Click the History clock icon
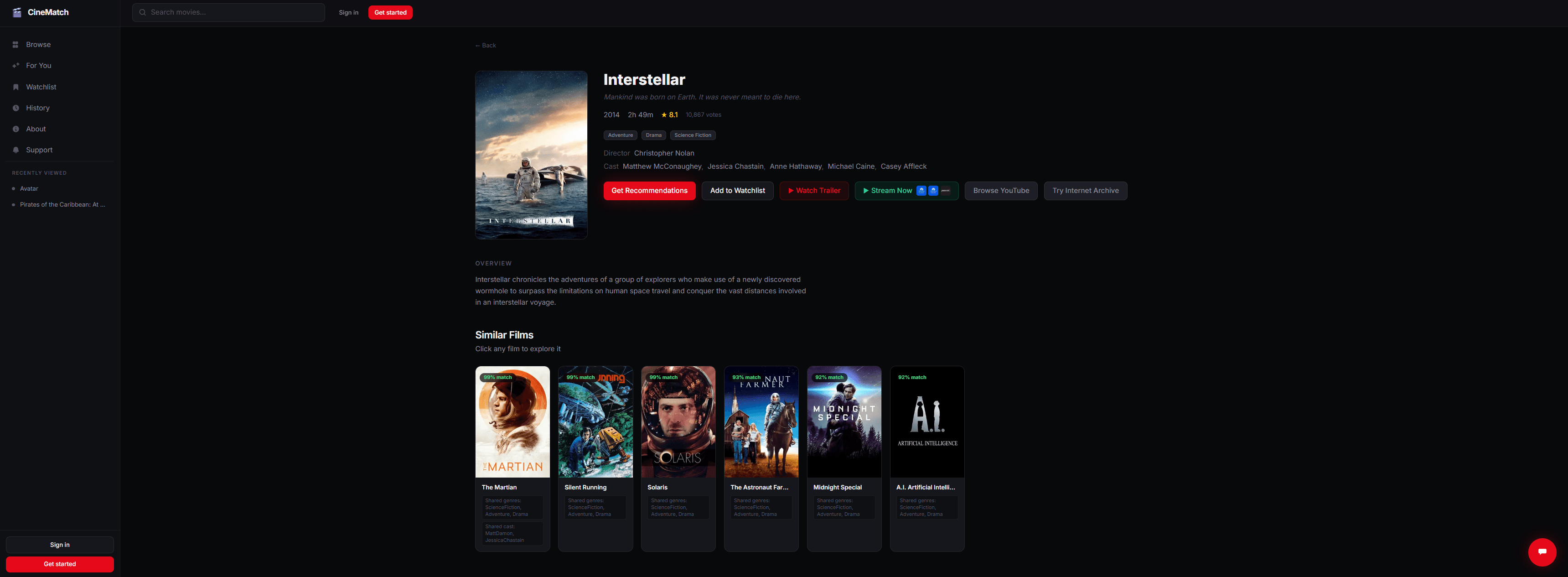 [x=16, y=108]
